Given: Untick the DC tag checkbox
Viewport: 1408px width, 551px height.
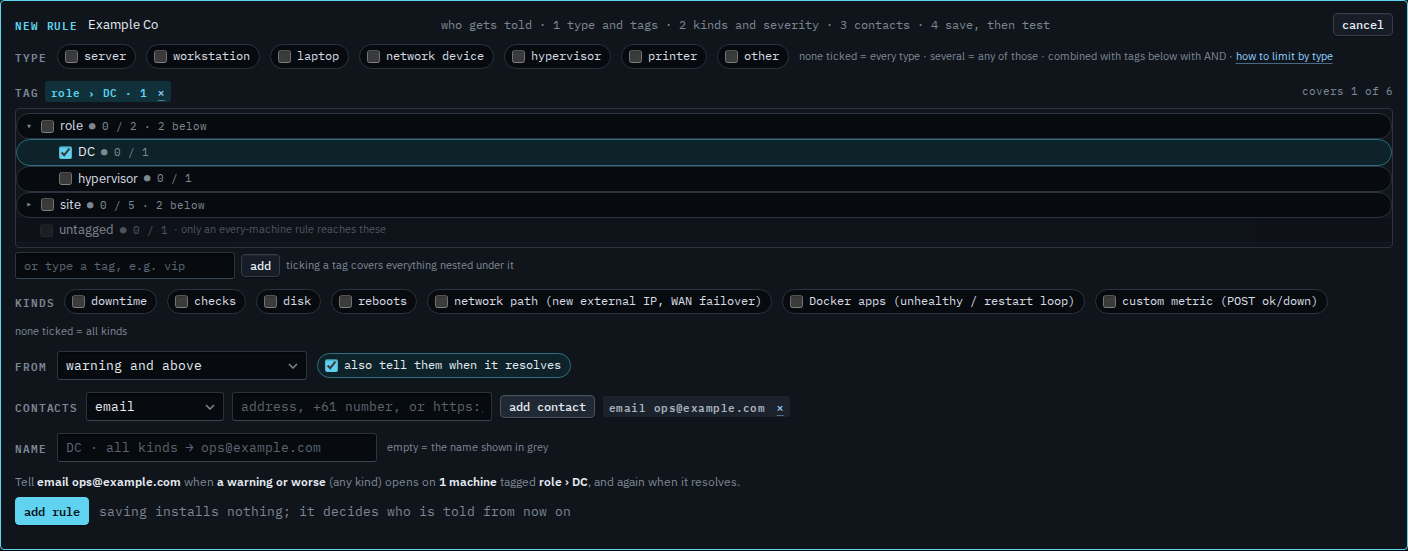Looking at the screenshot, I should [x=65, y=152].
